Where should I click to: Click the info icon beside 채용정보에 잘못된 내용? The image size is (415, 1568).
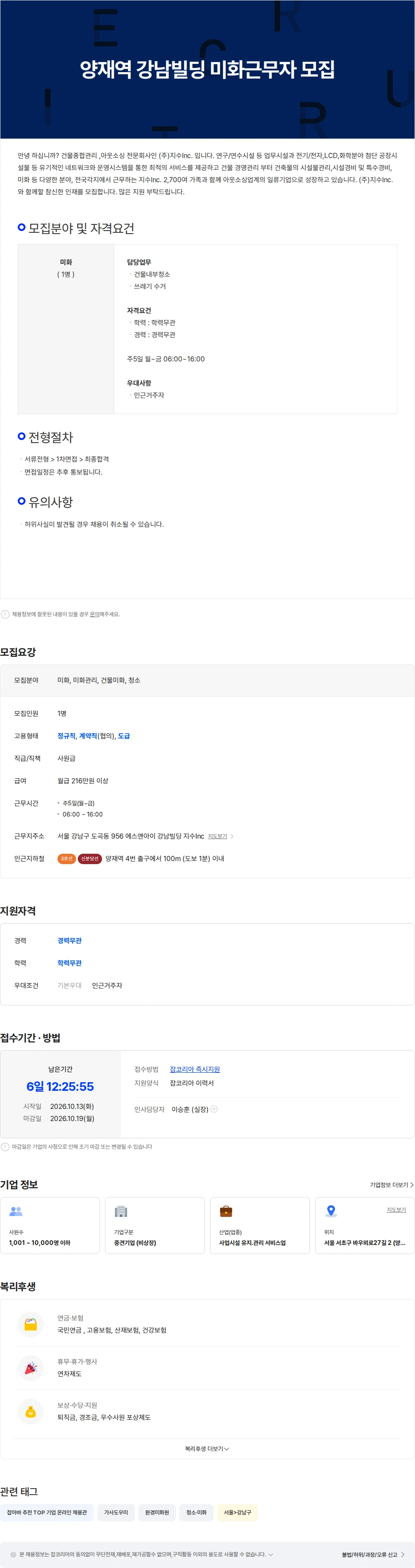tap(6, 614)
